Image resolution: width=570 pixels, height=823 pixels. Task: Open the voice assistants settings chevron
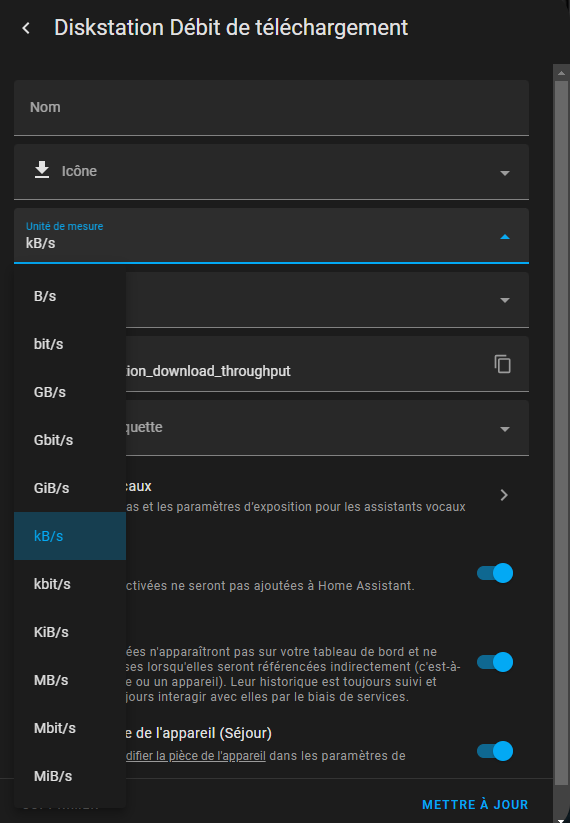504,495
